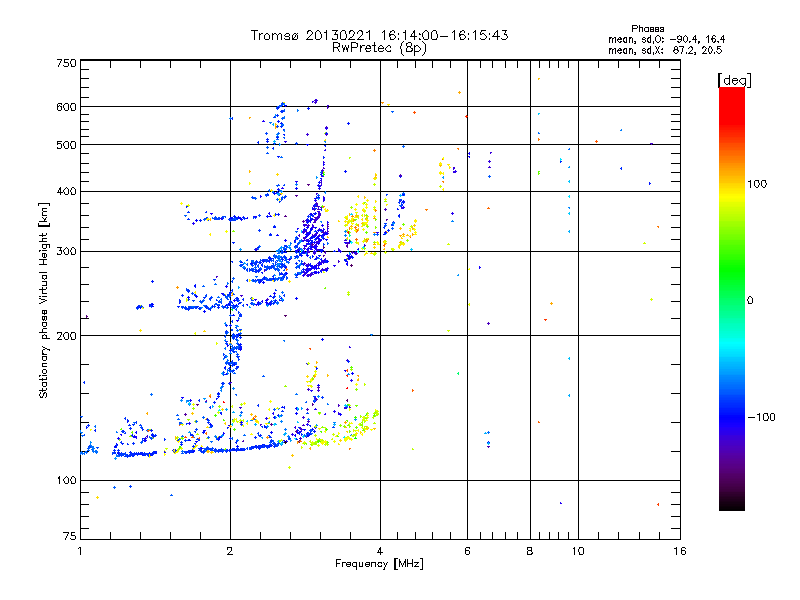Click the y-axis tick label "75"

pos(70,536)
